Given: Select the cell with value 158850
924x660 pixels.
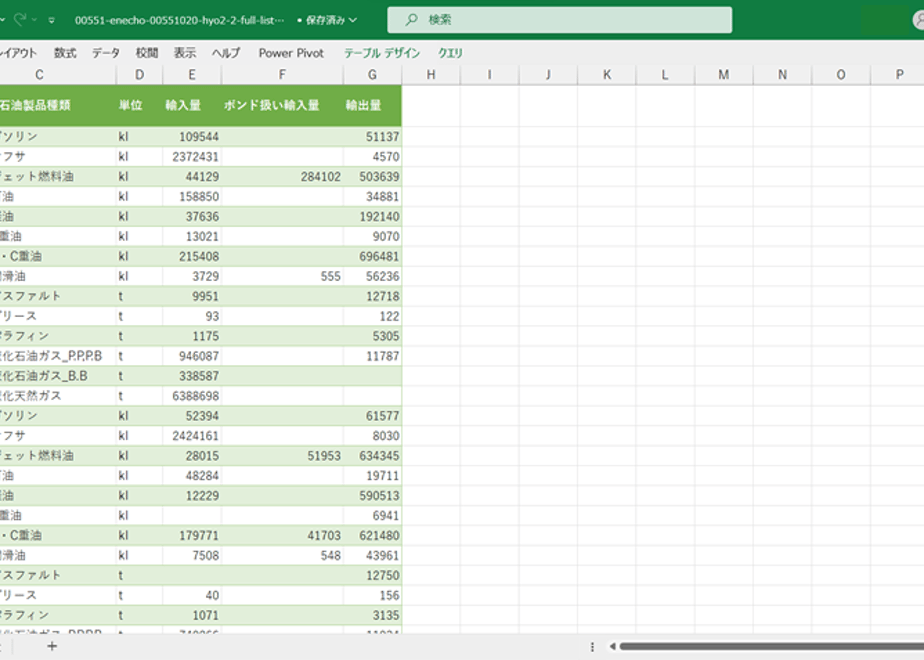Looking at the screenshot, I should (192, 197).
